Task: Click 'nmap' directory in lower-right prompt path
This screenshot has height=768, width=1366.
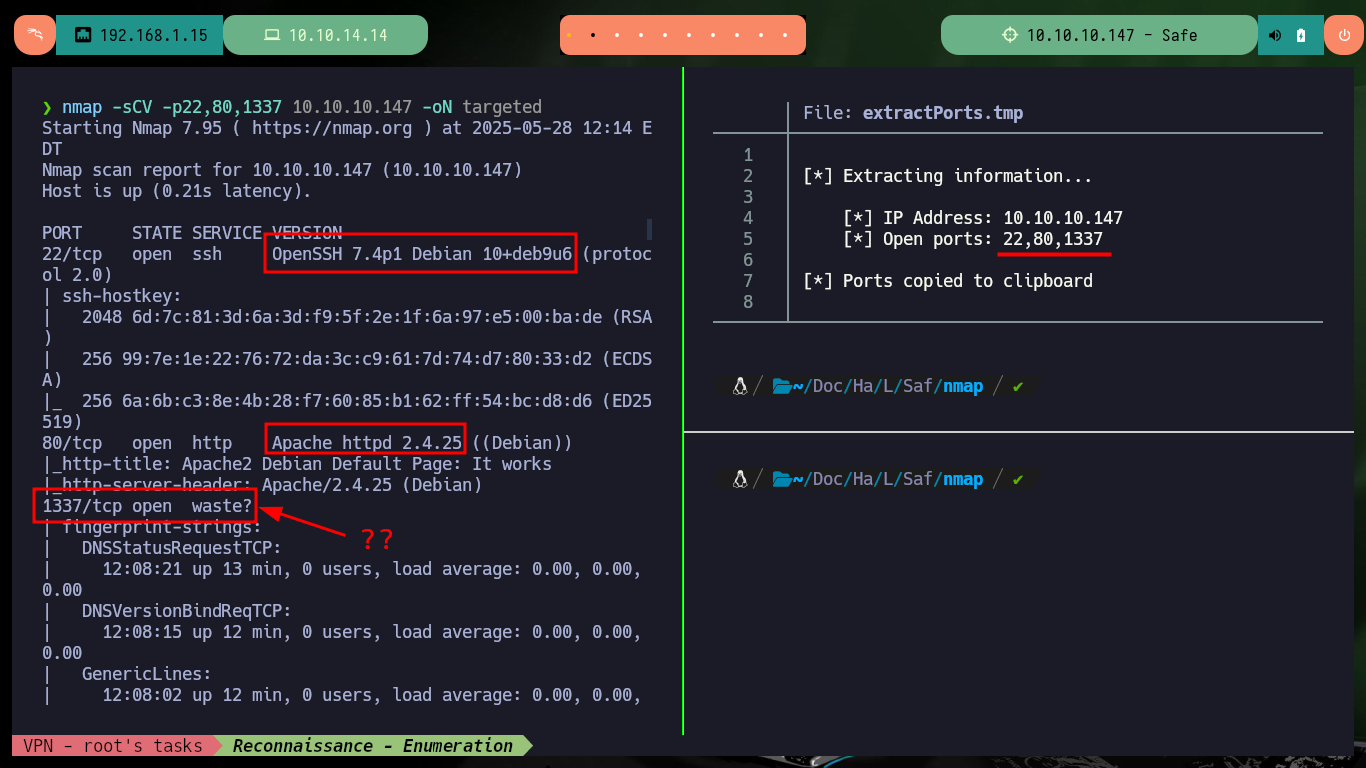Action: click(963, 479)
